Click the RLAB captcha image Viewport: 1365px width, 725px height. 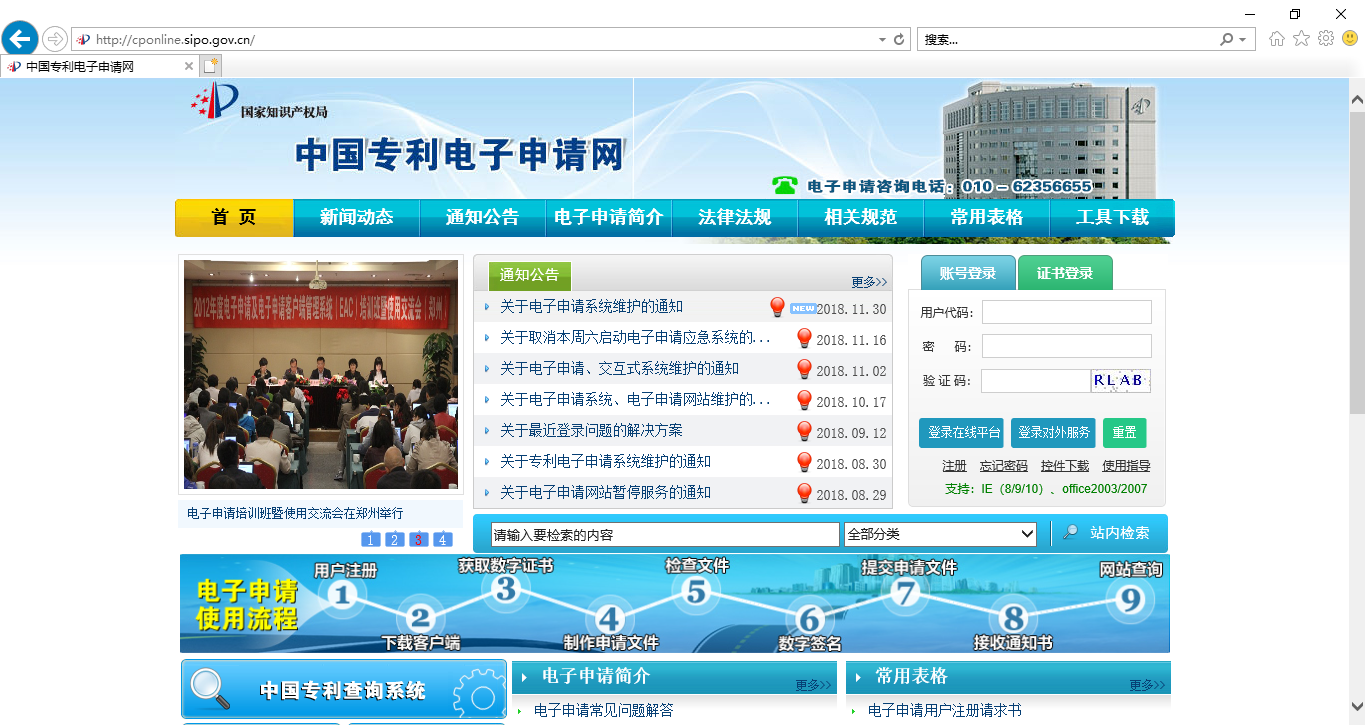pos(1121,381)
